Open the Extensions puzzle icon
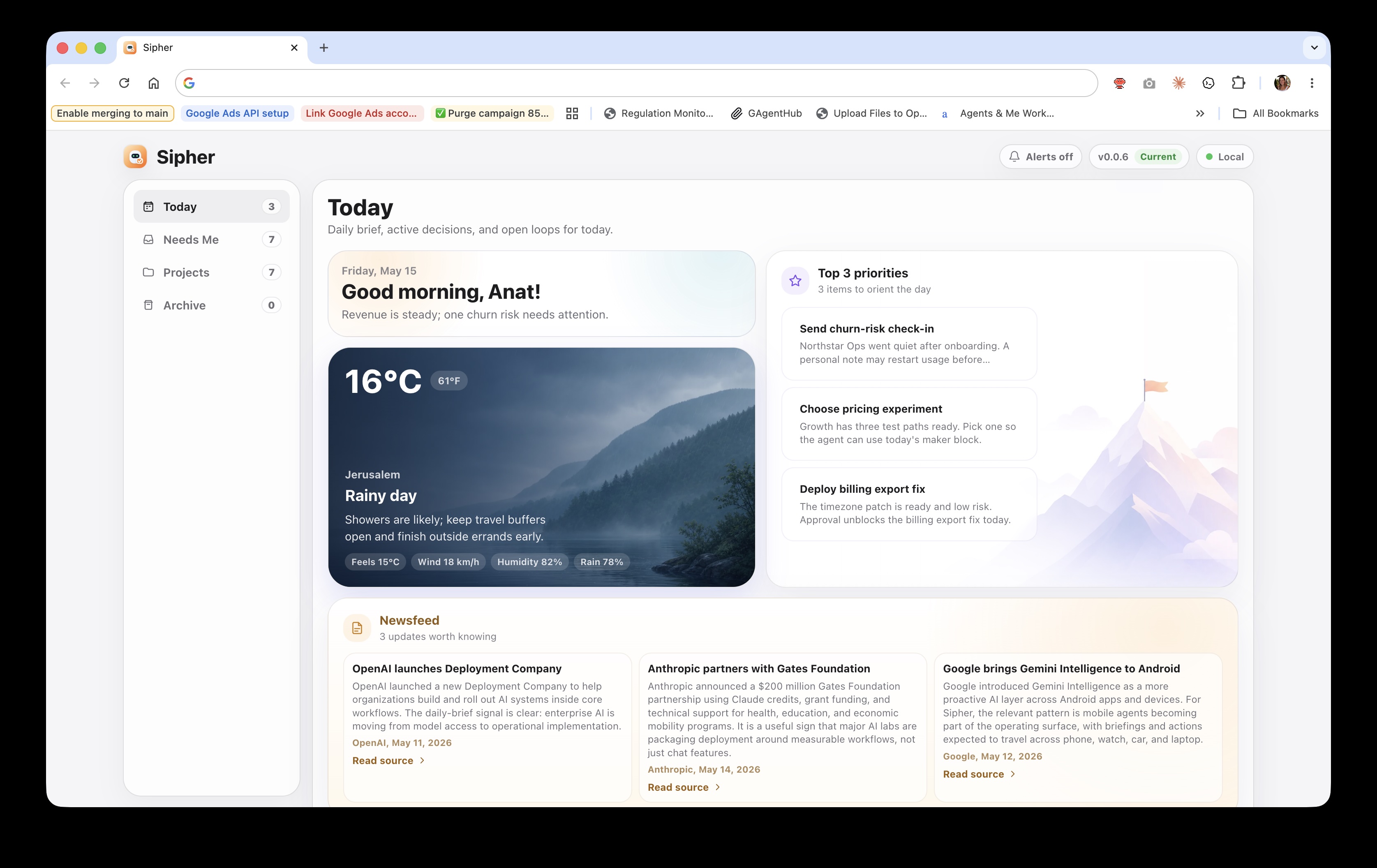The image size is (1377, 868). click(x=1238, y=83)
